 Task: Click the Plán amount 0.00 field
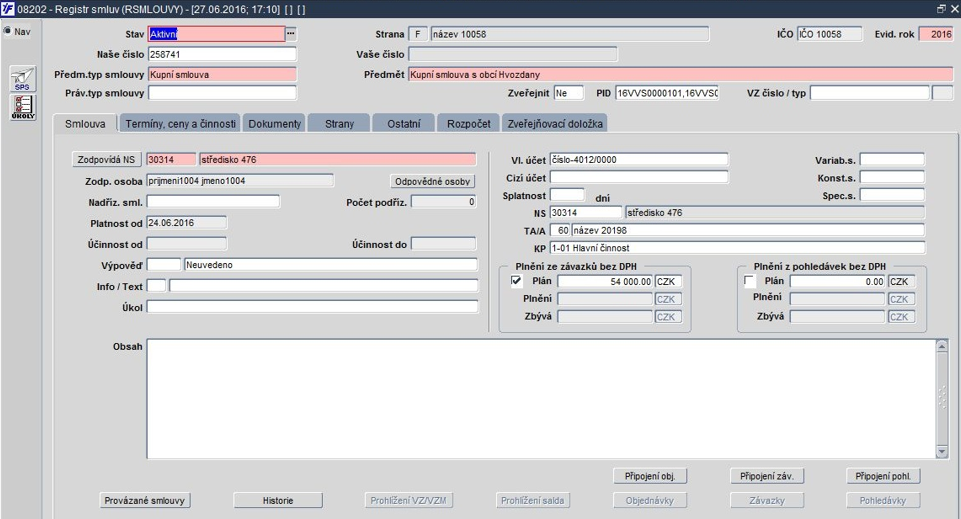(x=837, y=281)
